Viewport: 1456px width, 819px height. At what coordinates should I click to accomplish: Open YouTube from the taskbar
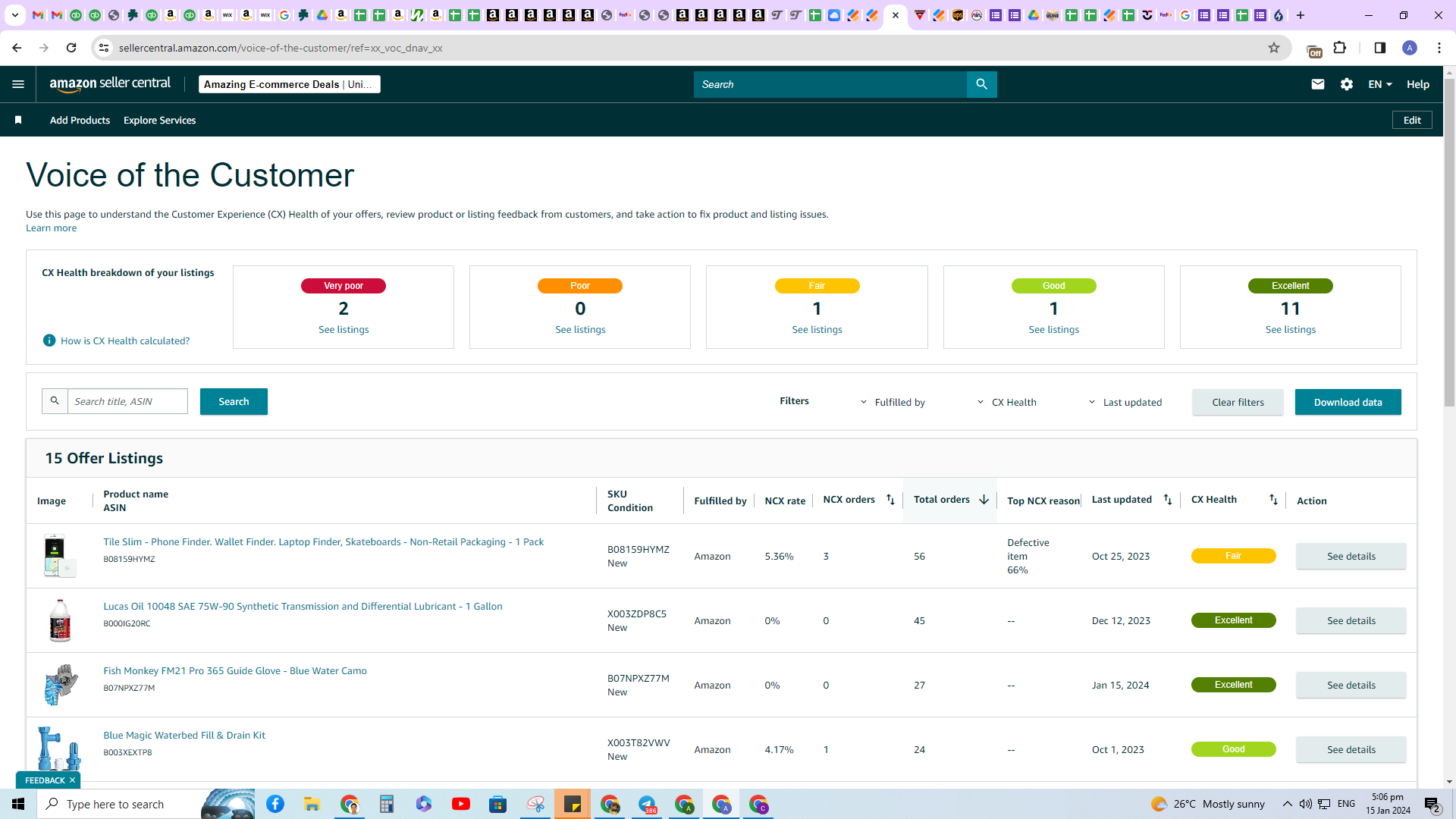[x=461, y=804]
